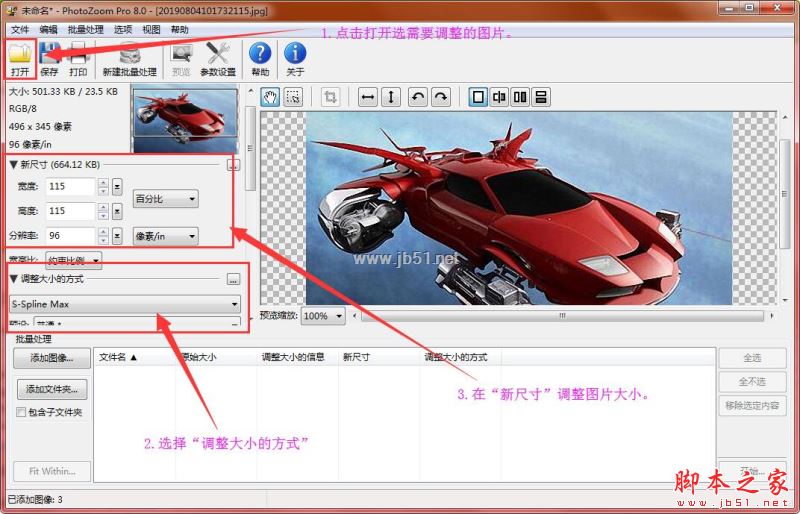
Task: Click the 添加图像... button
Action: coord(52,358)
